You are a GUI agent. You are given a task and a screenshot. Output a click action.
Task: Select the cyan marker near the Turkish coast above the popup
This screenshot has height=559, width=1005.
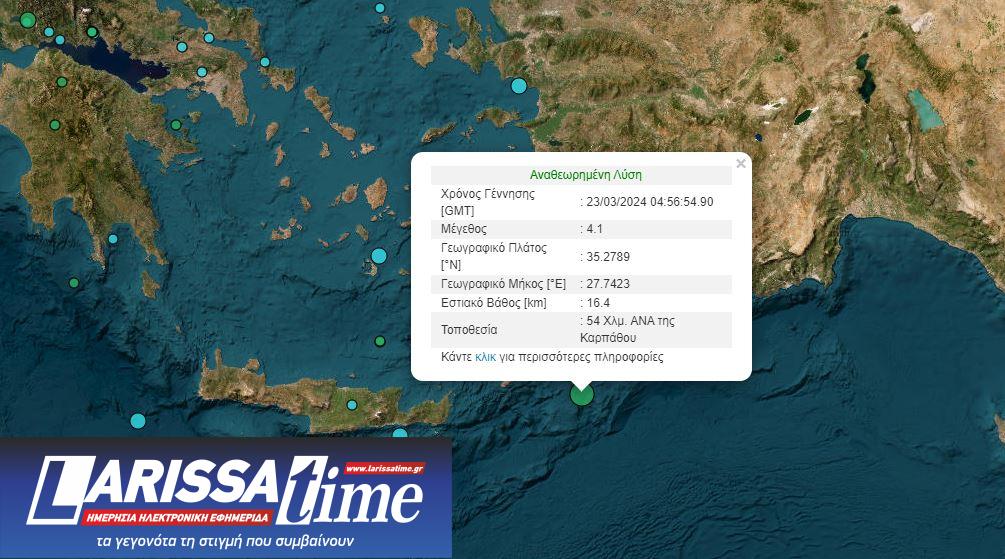click(x=518, y=86)
